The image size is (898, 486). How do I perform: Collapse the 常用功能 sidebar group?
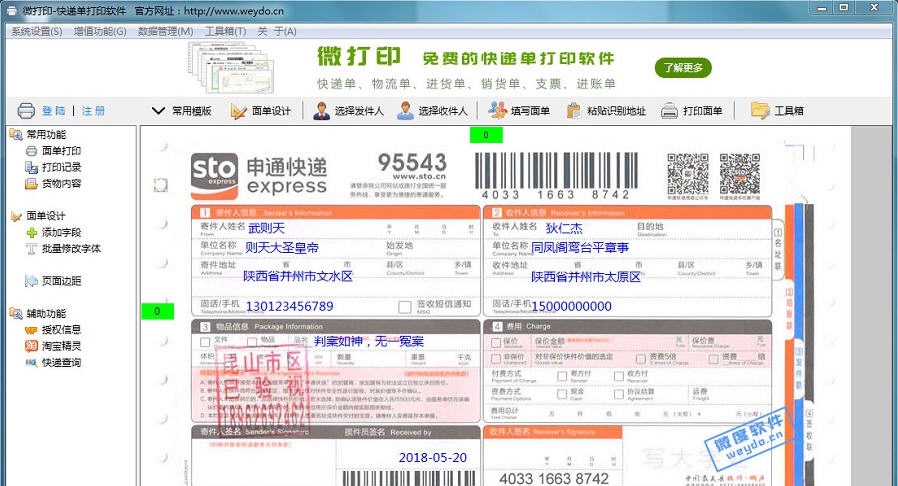point(15,135)
